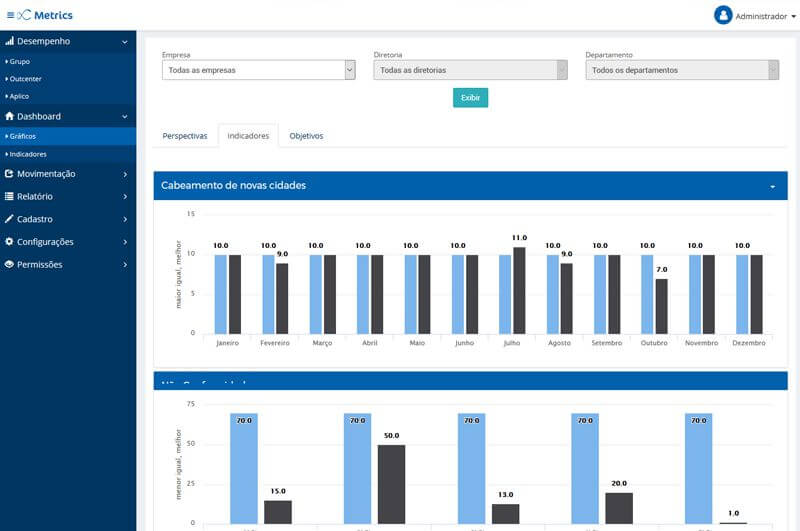Open the Administrador user avatar
800x531 pixels.
(x=723, y=15)
